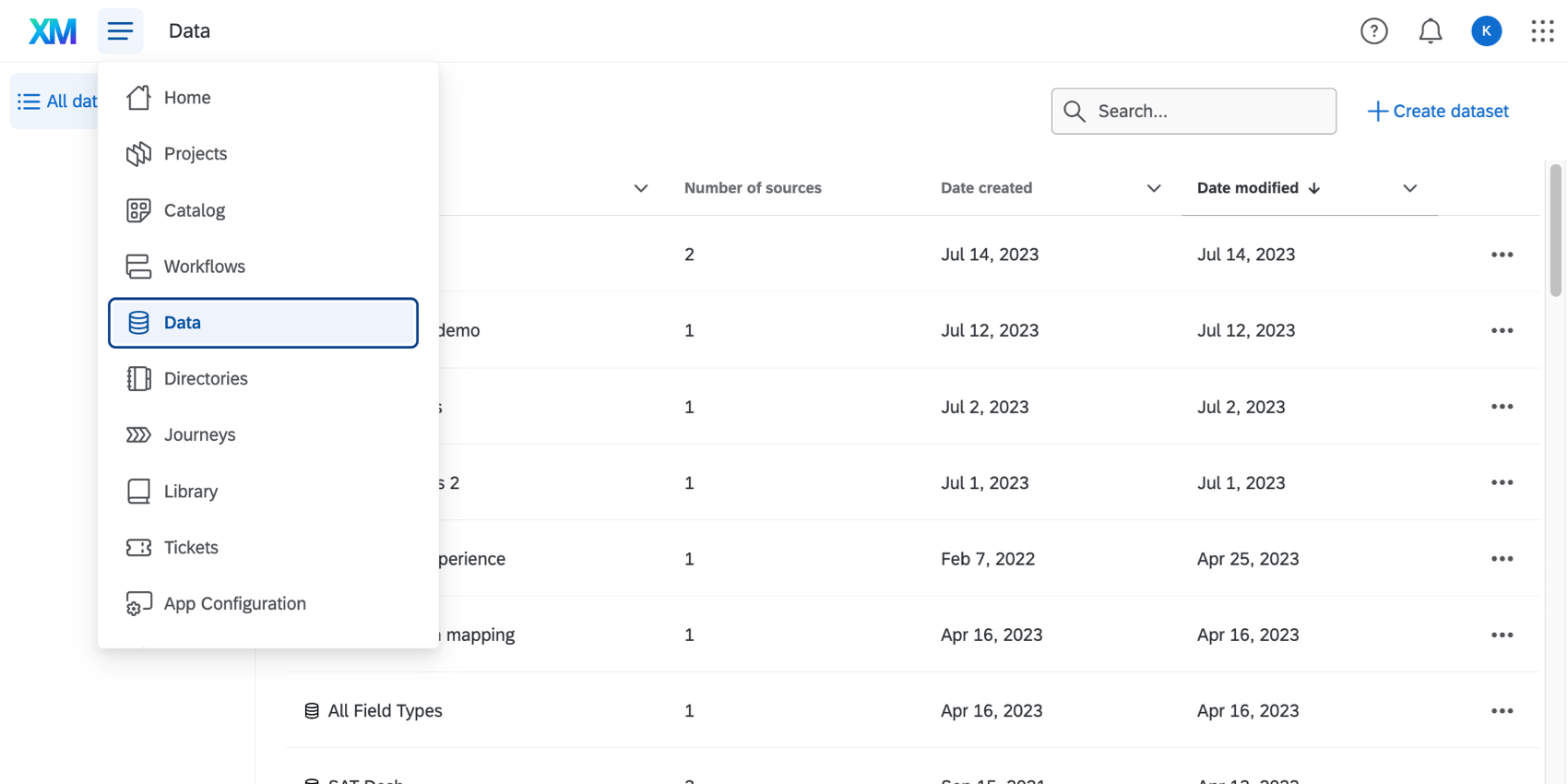Expand the Date created column dropdown
The image size is (1568, 784).
[1153, 188]
